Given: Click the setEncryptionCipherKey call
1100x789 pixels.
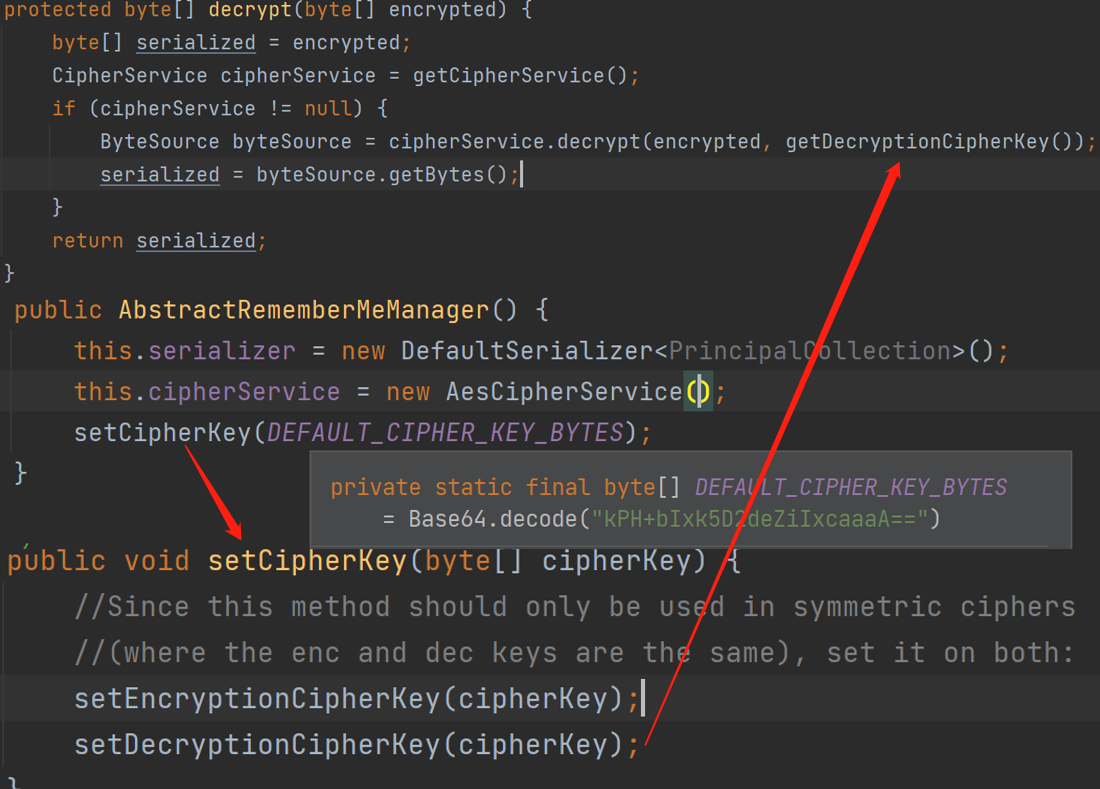Looking at the screenshot, I should pos(257,698).
